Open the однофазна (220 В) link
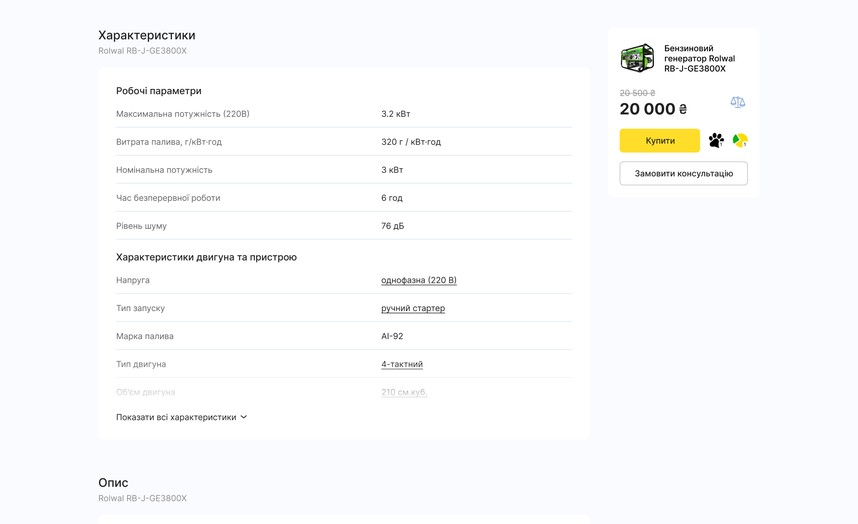Image resolution: width=858 pixels, height=524 pixels. [419, 280]
